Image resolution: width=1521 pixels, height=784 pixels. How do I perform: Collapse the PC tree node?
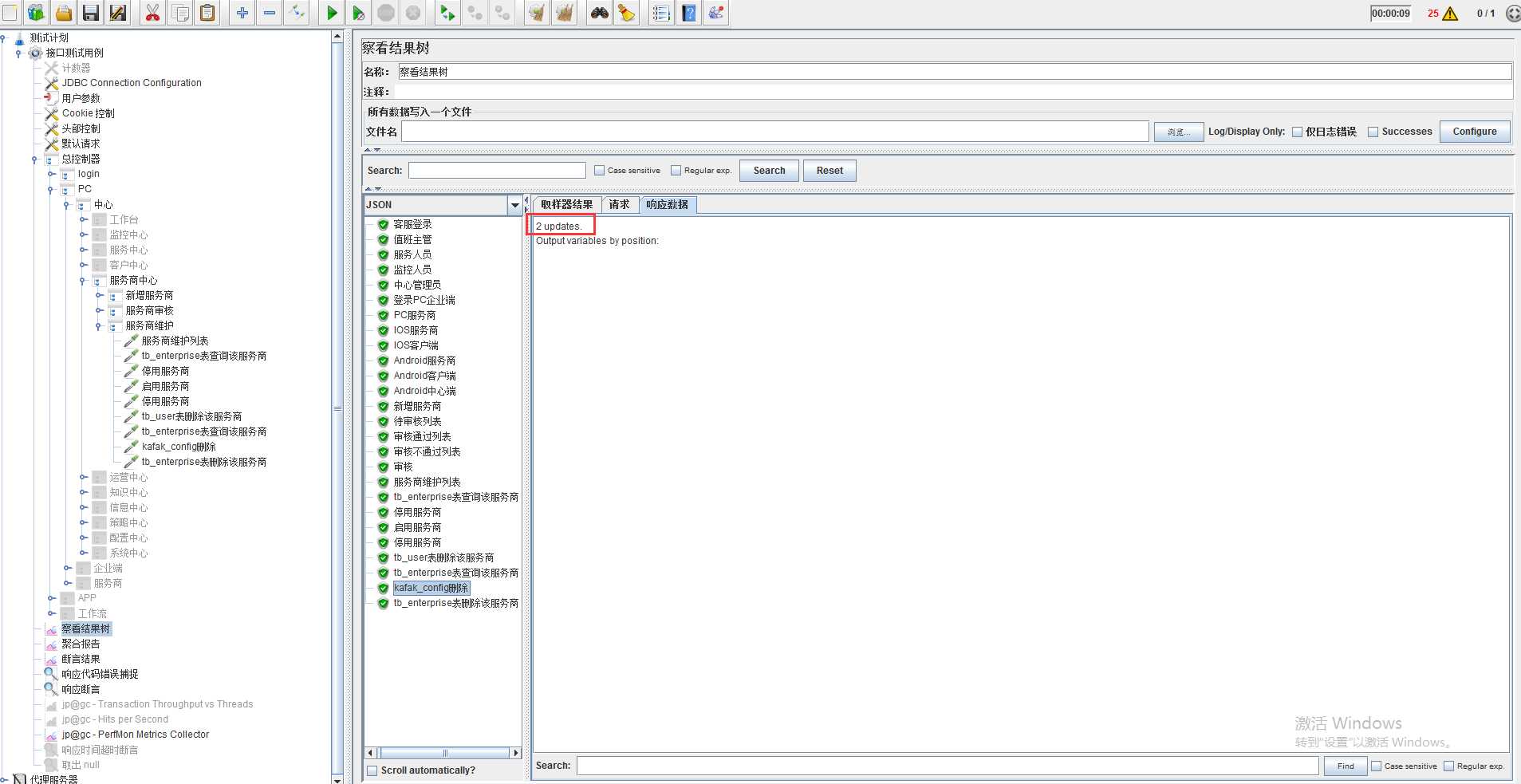[x=50, y=190]
